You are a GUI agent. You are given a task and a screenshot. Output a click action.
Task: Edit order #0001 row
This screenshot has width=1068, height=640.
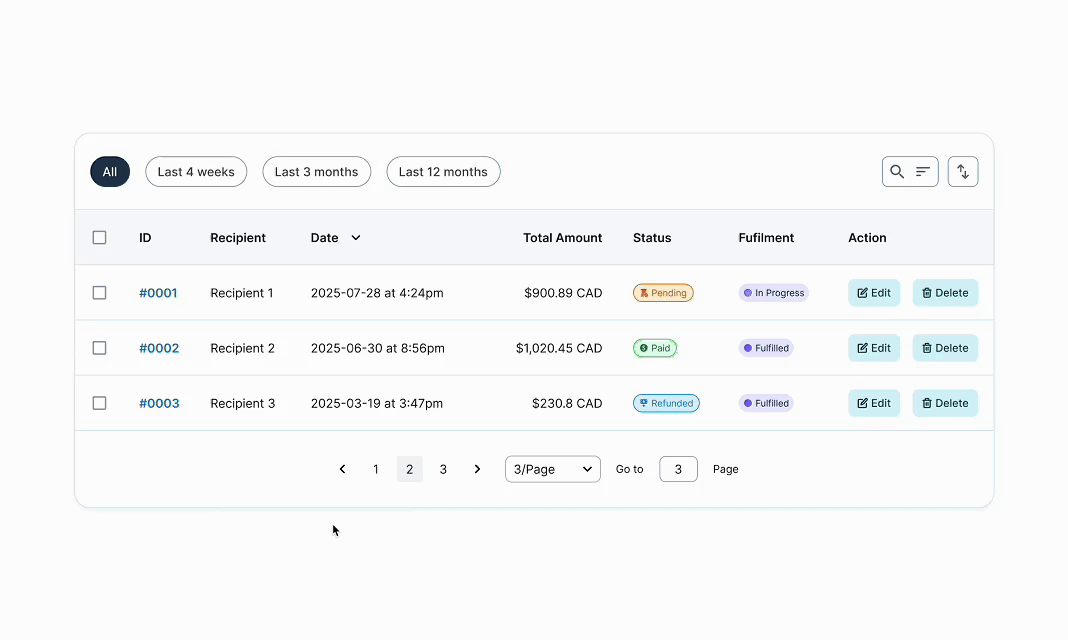[x=874, y=293]
